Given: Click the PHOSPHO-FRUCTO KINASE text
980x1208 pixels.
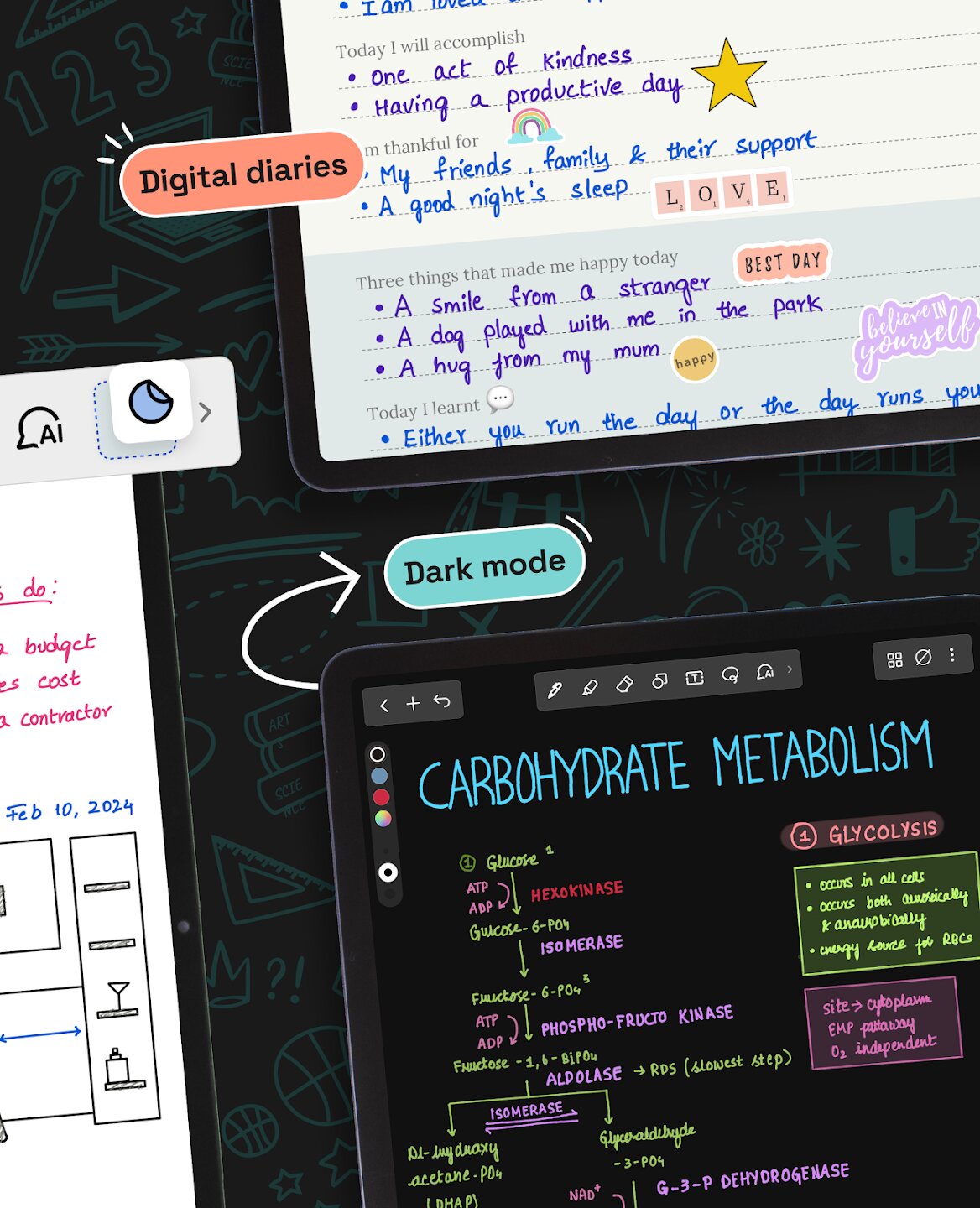Looking at the screenshot, I should click(637, 1020).
